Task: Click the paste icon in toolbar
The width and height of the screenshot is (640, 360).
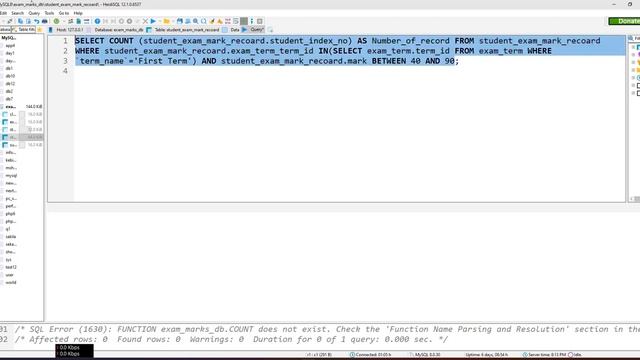Action: coord(28,21)
